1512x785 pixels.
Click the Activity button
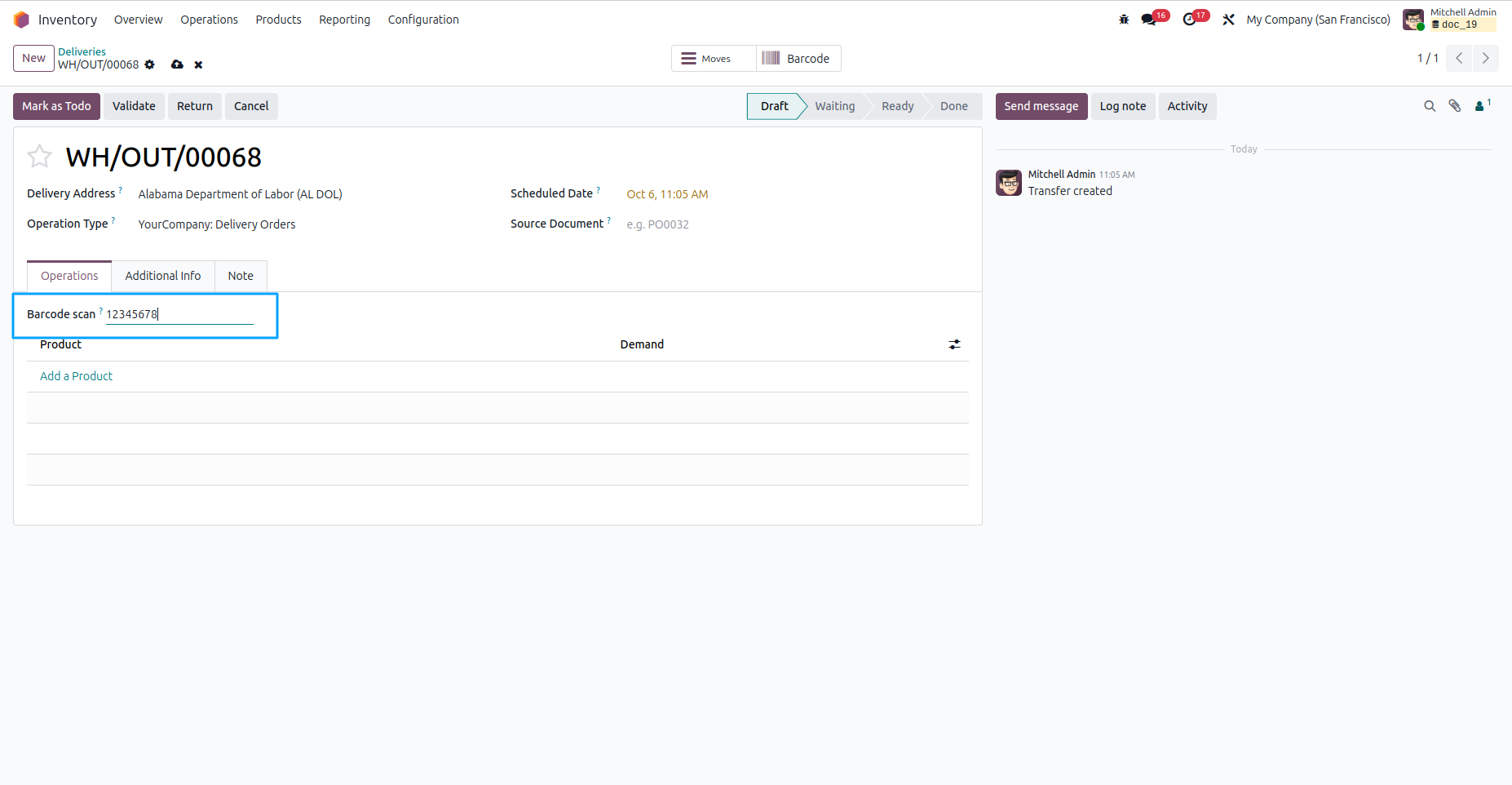pos(1187,106)
